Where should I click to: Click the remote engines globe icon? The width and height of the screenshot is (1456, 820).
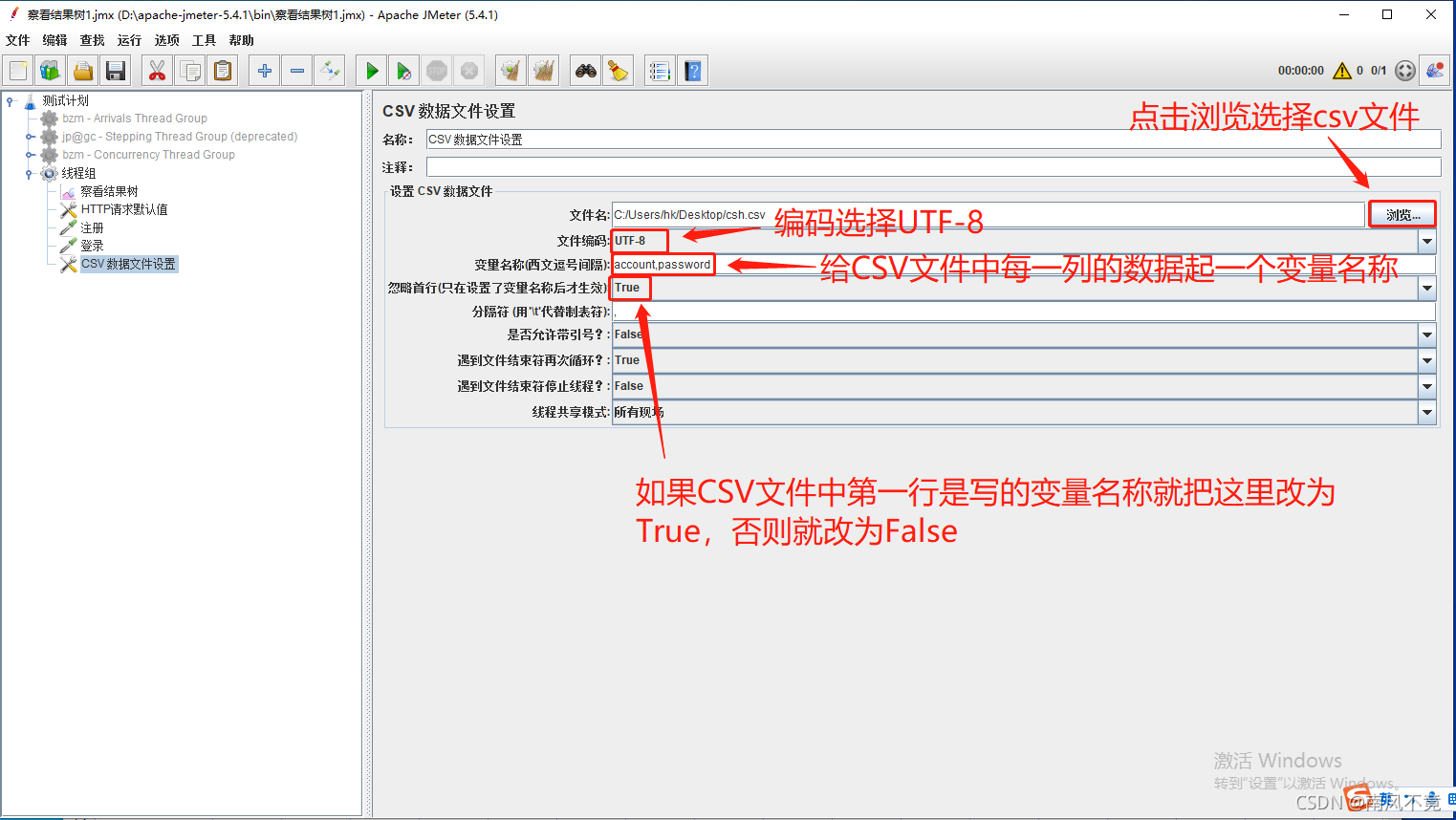[1435, 71]
